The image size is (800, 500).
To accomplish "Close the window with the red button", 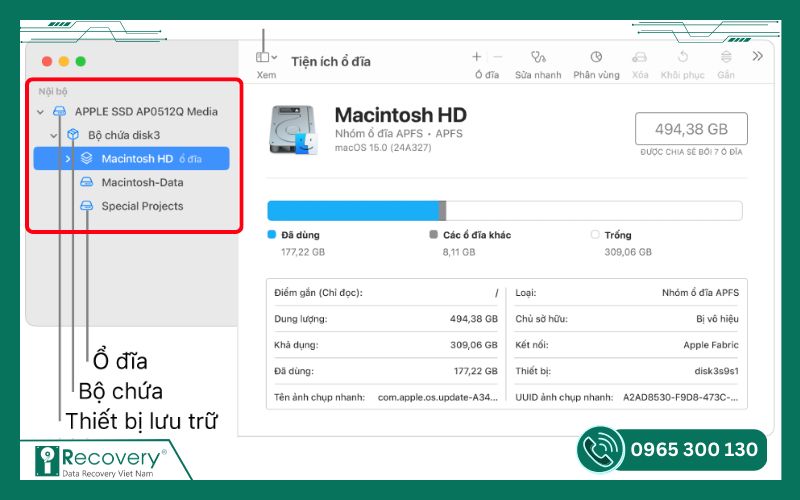I will tap(47, 61).
